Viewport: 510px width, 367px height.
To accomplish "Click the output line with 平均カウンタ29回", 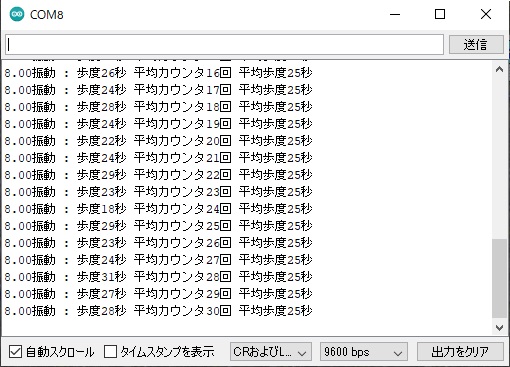I will pos(159,294).
